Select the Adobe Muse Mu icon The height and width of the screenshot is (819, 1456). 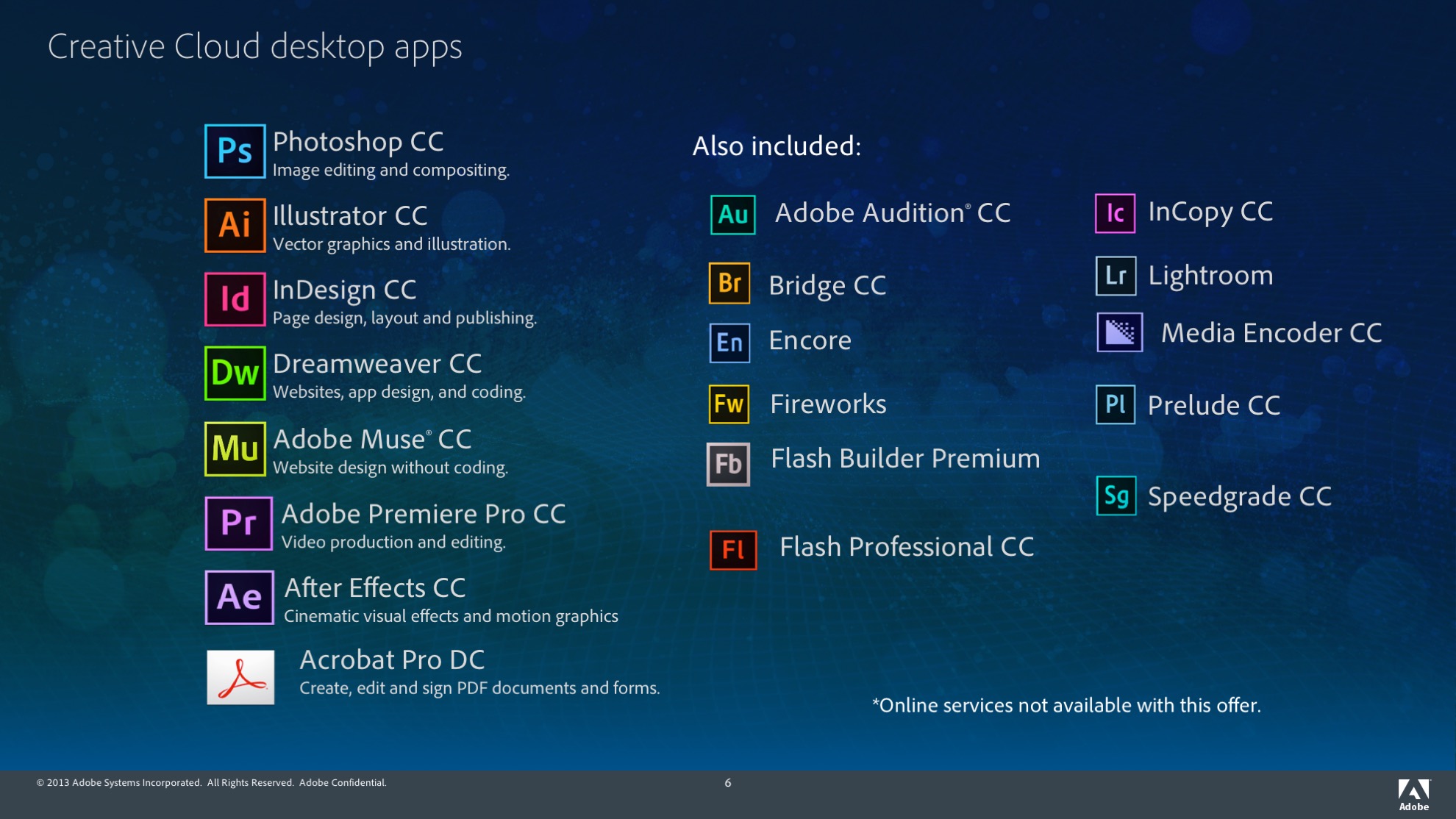(235, 448)
